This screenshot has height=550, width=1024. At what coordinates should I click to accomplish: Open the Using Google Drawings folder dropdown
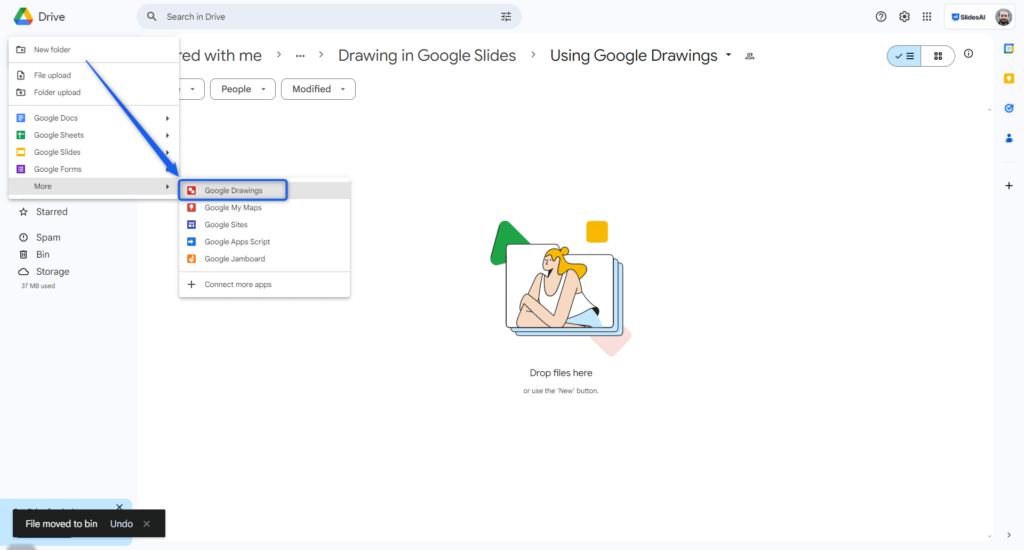(728, 55)
